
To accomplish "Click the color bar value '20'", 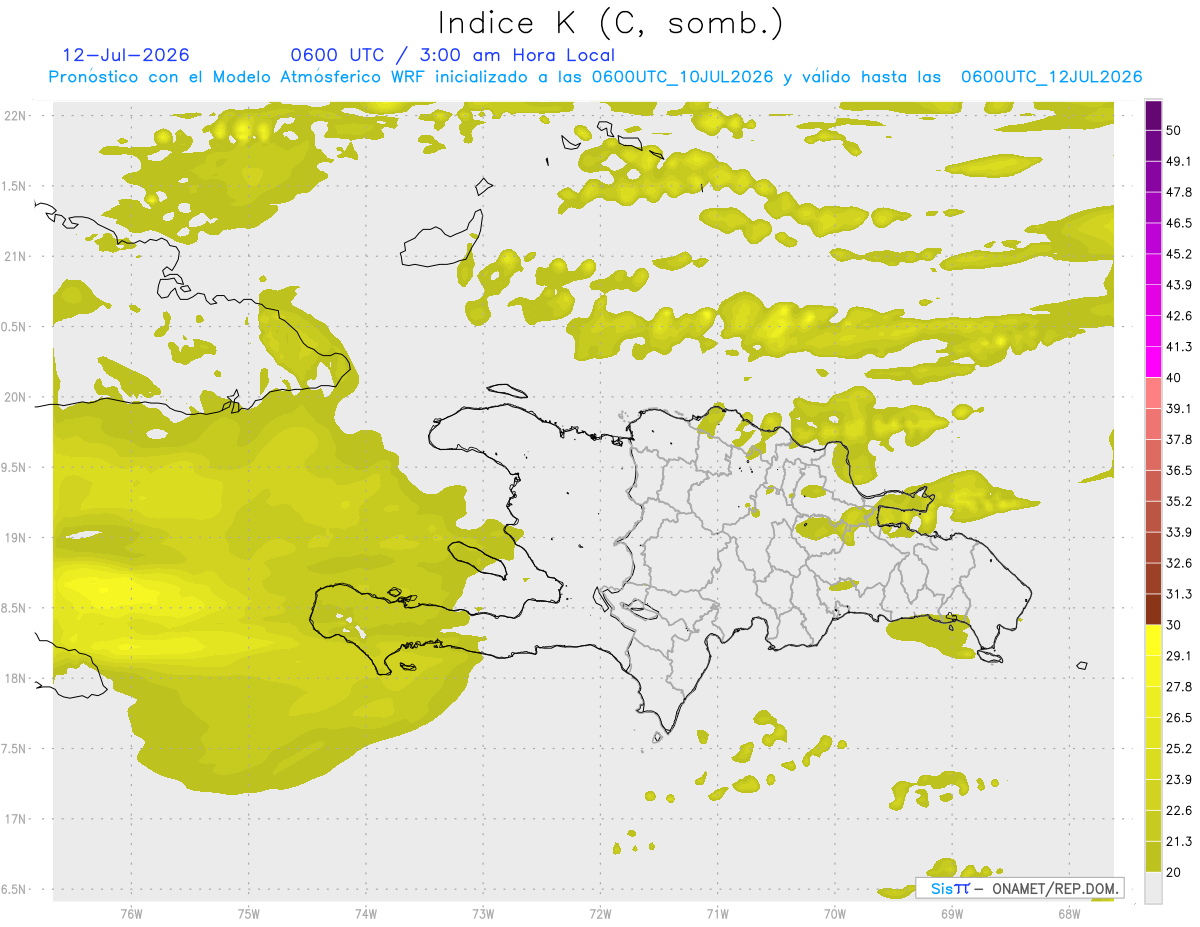I will coord(1175,873).
